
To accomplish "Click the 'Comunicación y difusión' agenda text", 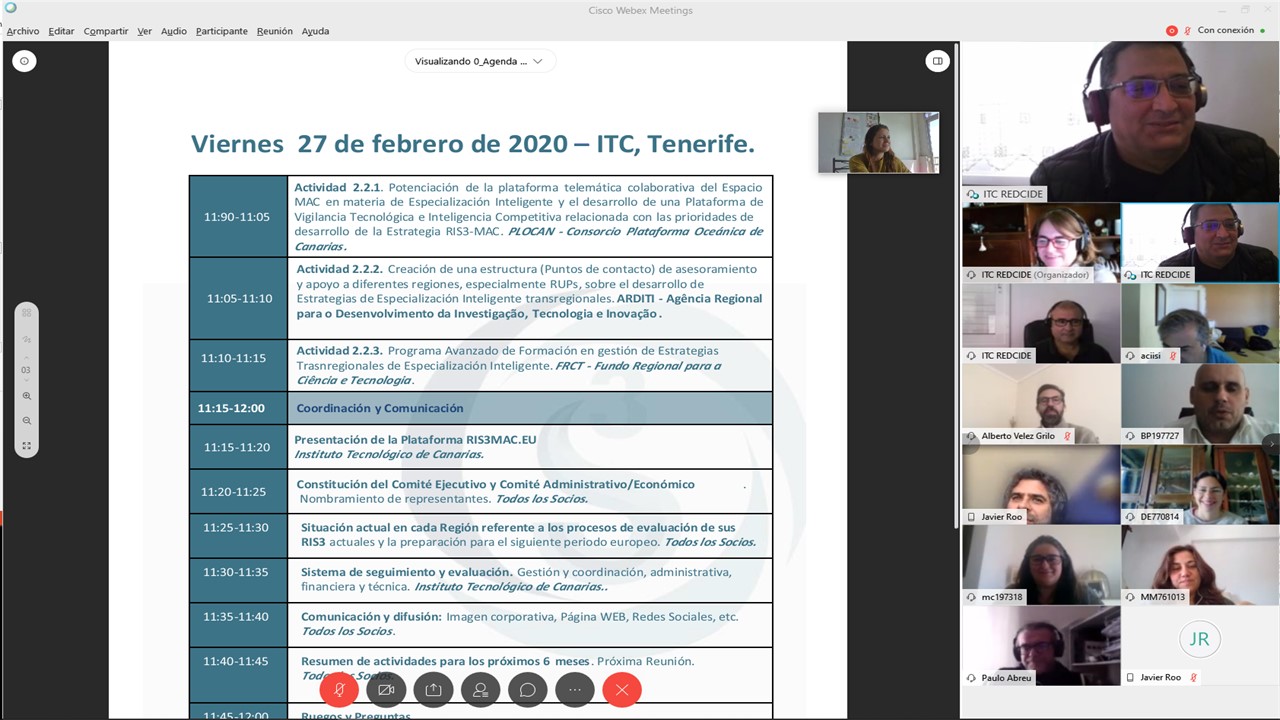I will tap(370, 617).
